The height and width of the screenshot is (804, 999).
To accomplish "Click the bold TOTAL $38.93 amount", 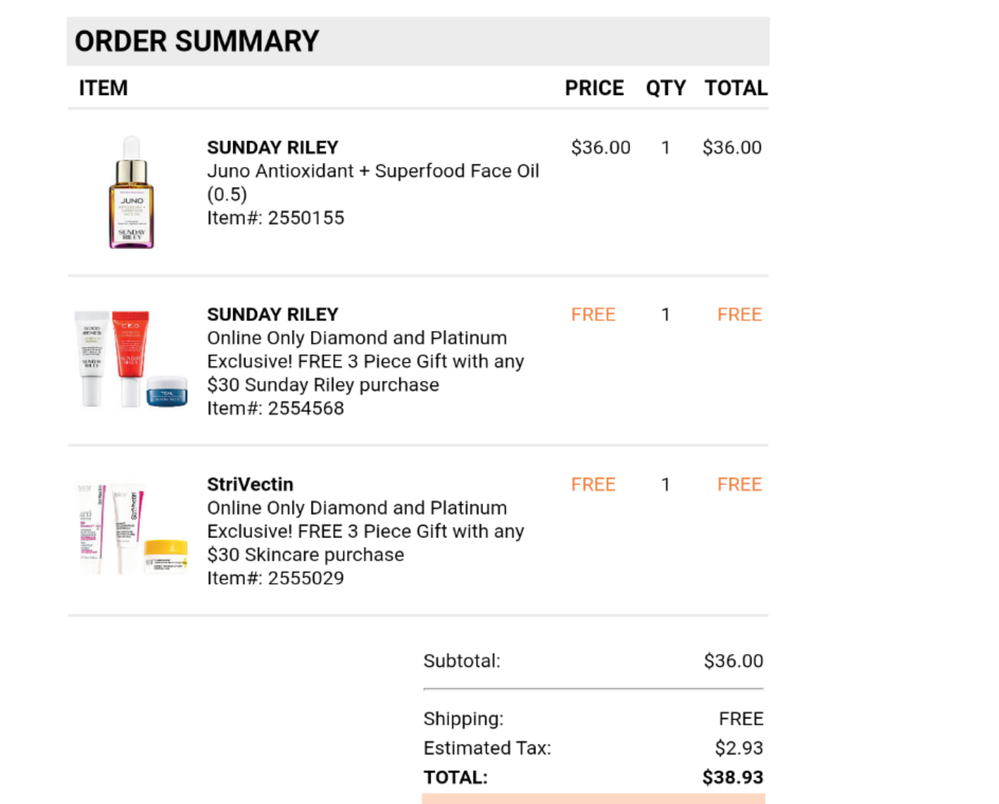I will click(733, 777).
